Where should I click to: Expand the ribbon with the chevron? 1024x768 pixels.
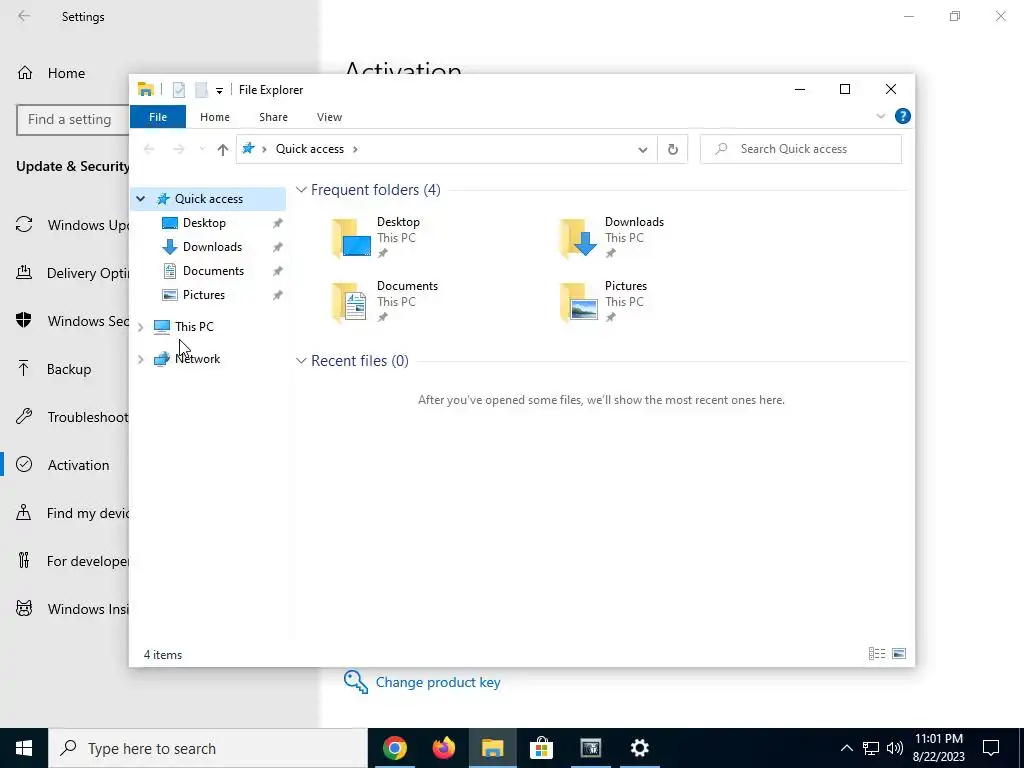point(880,116)
